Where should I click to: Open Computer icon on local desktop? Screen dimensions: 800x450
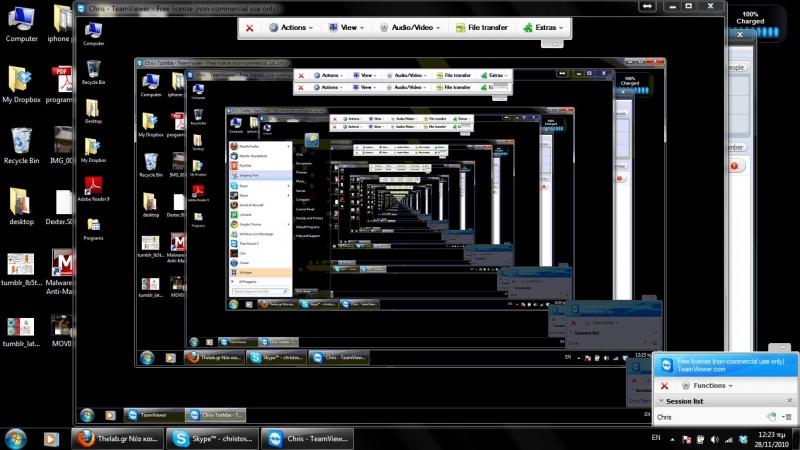[21, 23]
